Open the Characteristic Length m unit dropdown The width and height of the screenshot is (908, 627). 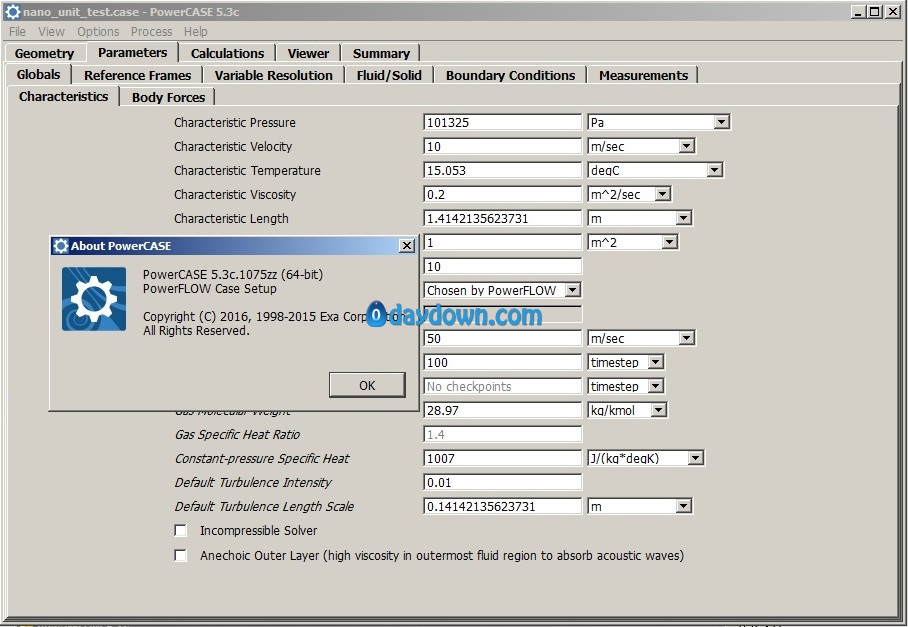(x=683, y=218)
